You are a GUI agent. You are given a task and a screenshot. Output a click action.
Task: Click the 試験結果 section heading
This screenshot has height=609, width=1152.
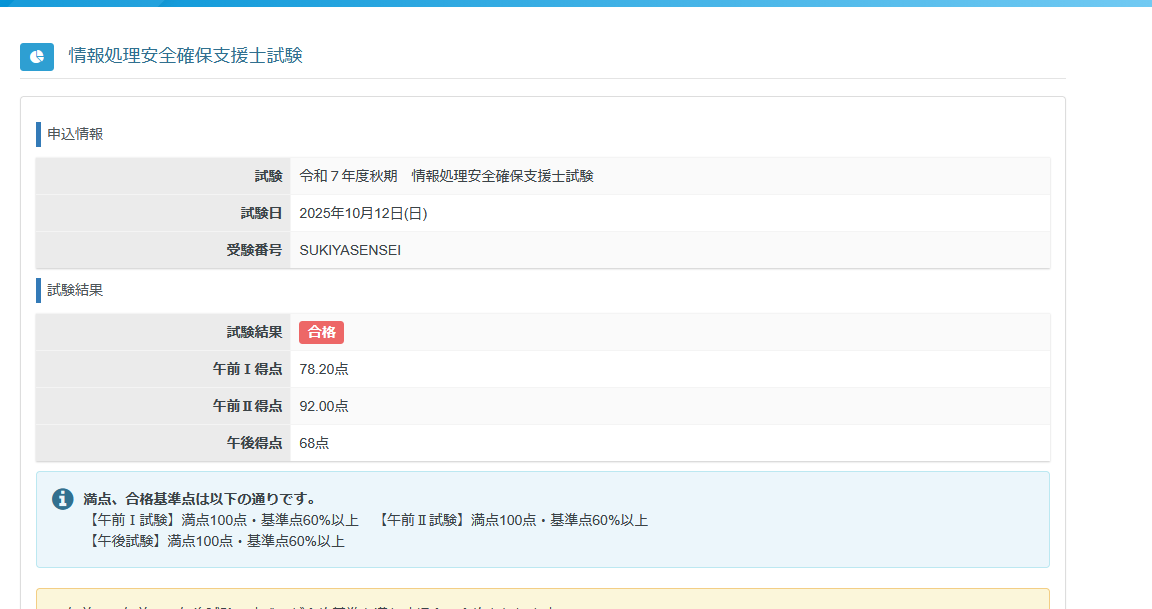click(75, 290)
